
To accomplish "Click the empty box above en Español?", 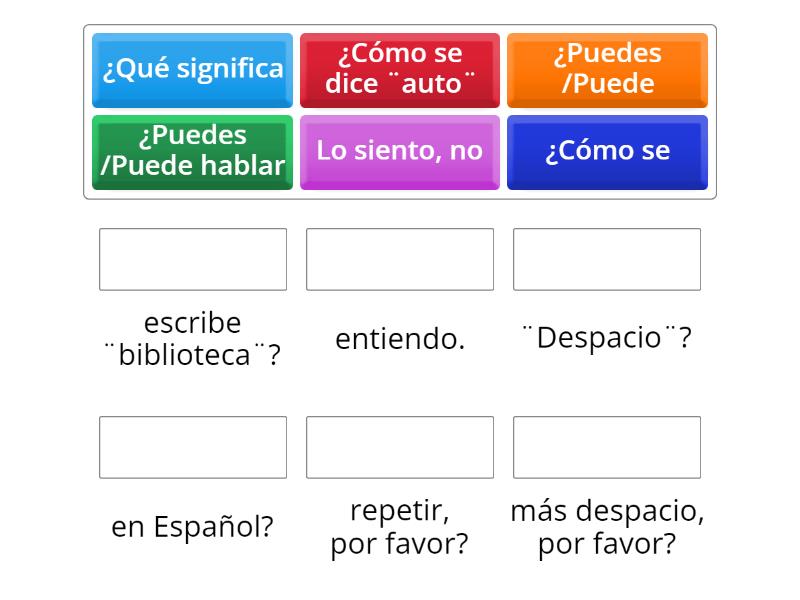I will point(192,446).
